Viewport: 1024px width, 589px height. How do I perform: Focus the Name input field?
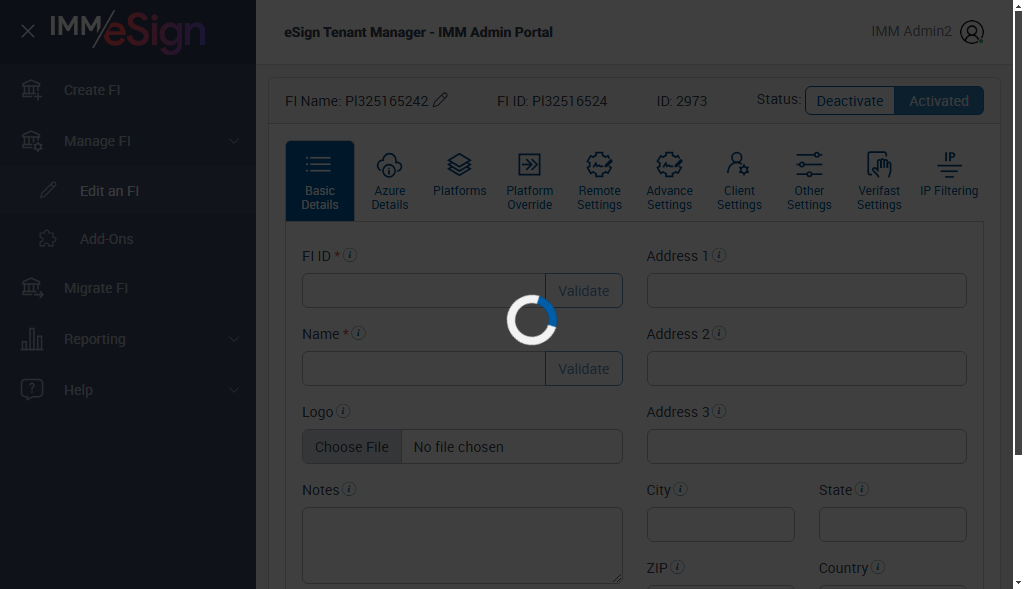coord(424,368)
